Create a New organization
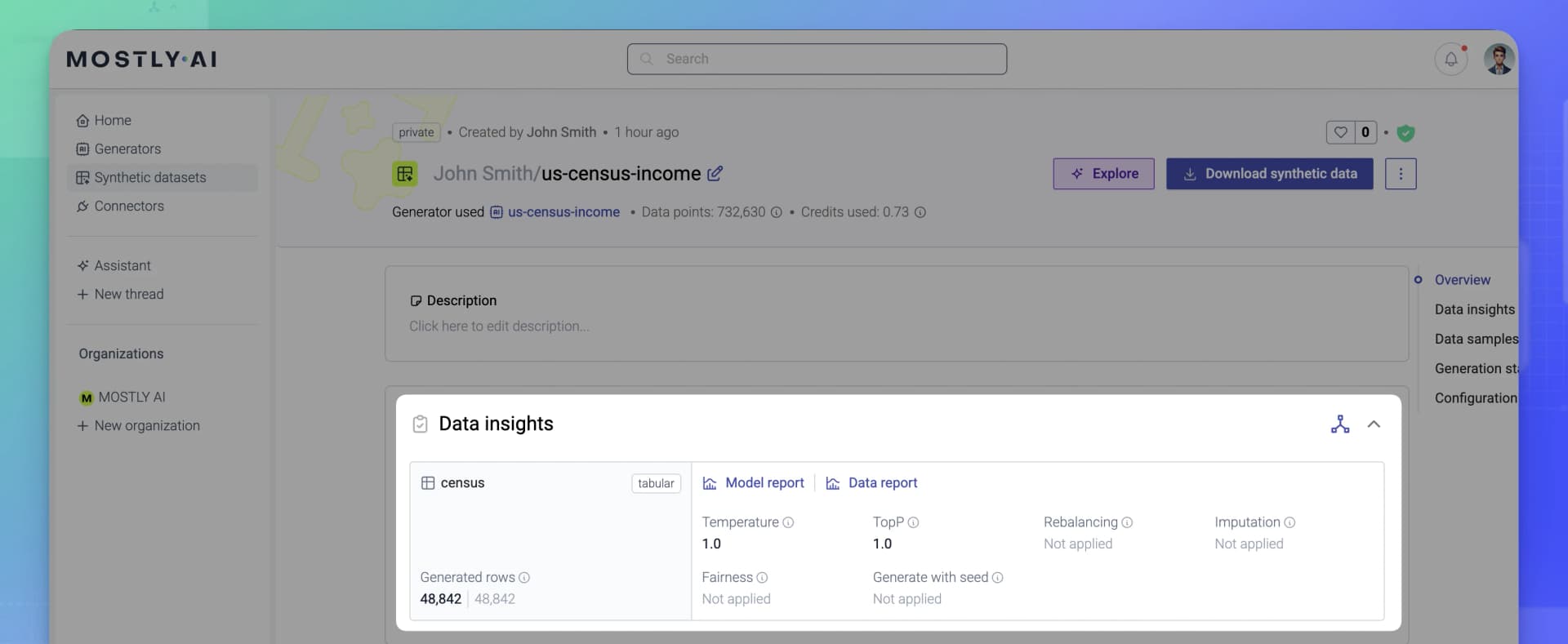The height and width of the screenshot is (644, 1568). (x=138, y=425)
